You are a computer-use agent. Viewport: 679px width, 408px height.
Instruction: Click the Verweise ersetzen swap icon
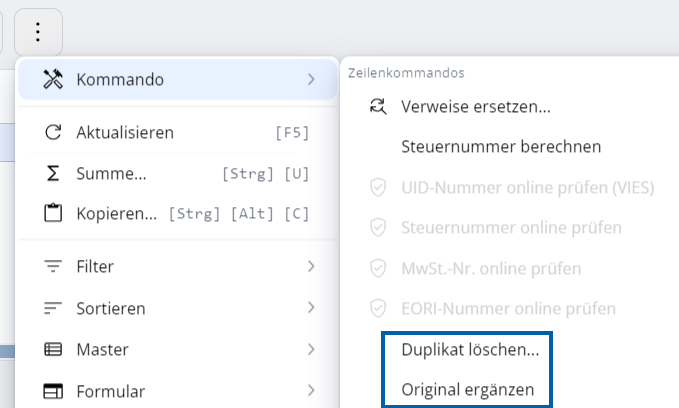(378, 106)
